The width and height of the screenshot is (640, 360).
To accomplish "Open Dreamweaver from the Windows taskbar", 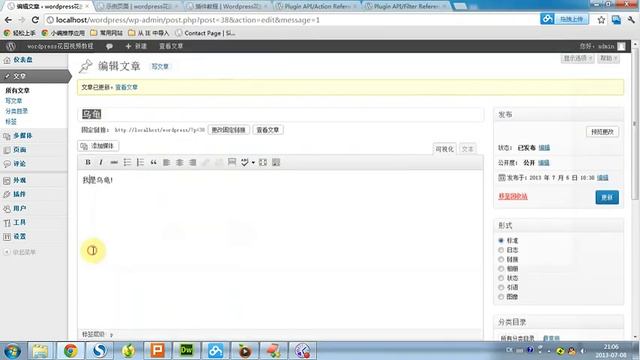I will [x=187, y=350].
